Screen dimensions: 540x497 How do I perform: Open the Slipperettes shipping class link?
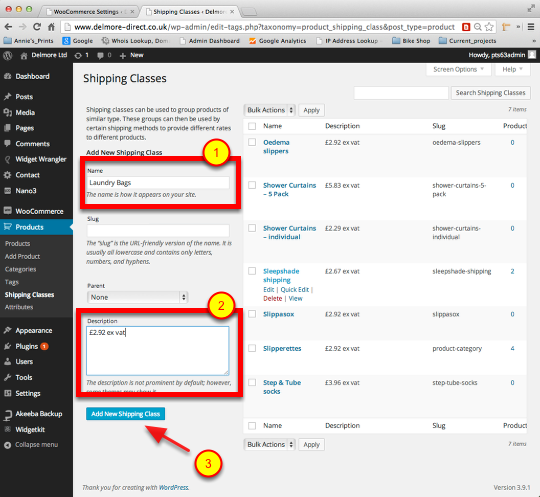pyautogui.click(x=282, y=349)
